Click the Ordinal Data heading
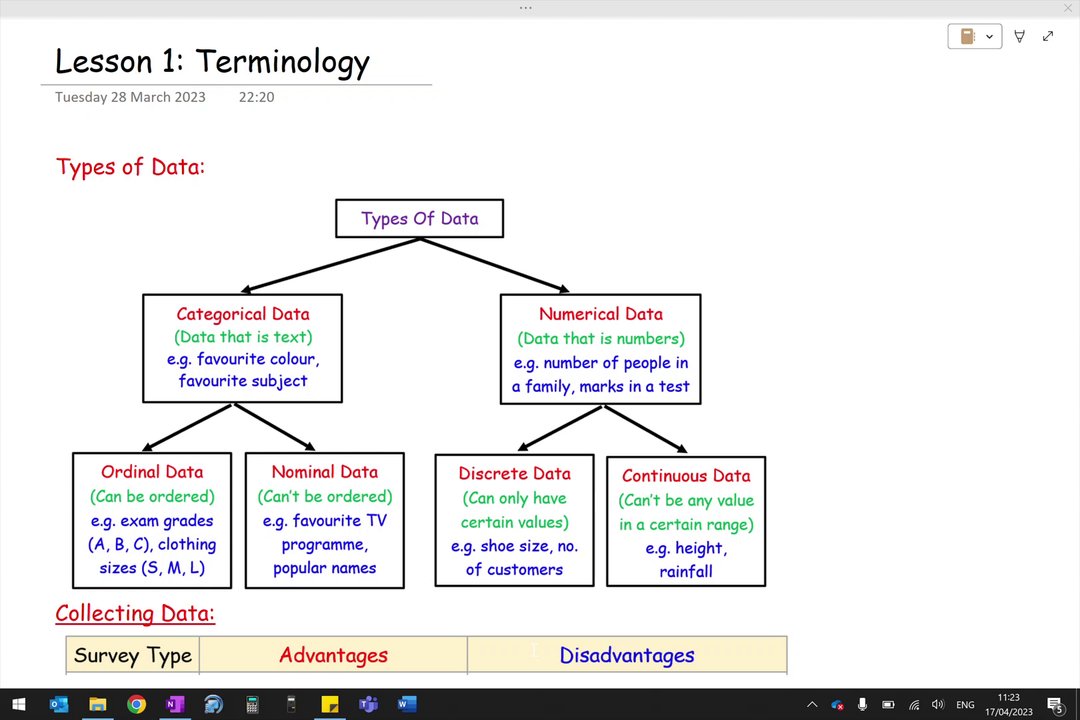The width and height of the screenshot is (1080, 720). pos(152,472)
